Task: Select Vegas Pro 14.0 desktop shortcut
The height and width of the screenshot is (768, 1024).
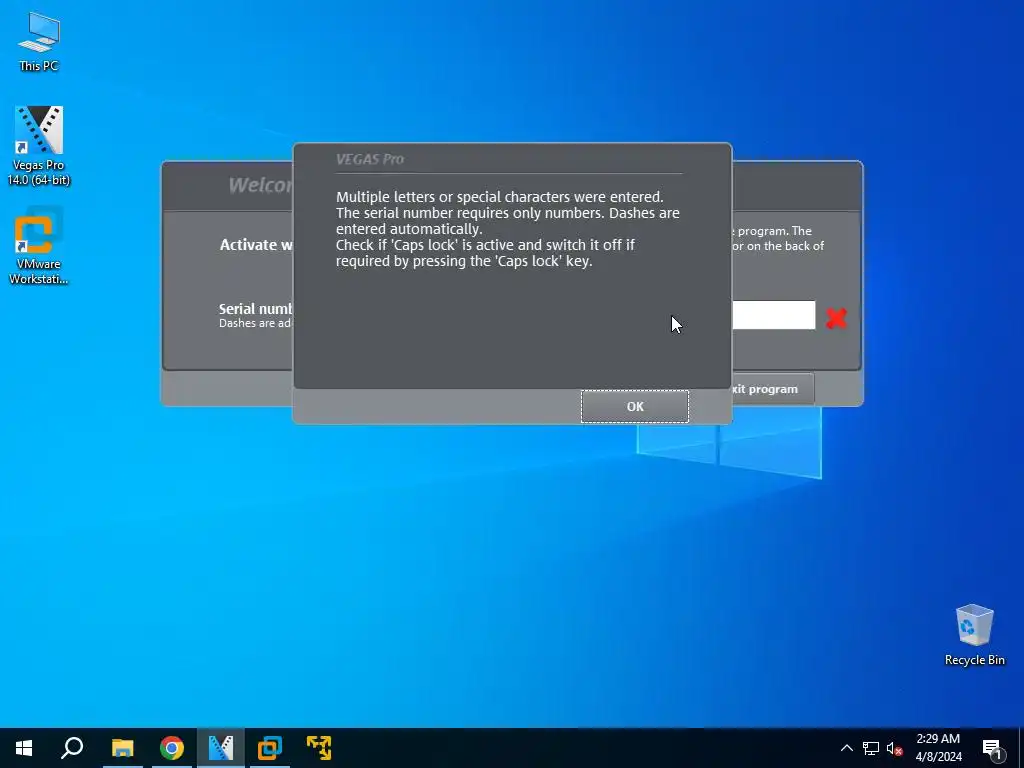Action: click(39, 146)
